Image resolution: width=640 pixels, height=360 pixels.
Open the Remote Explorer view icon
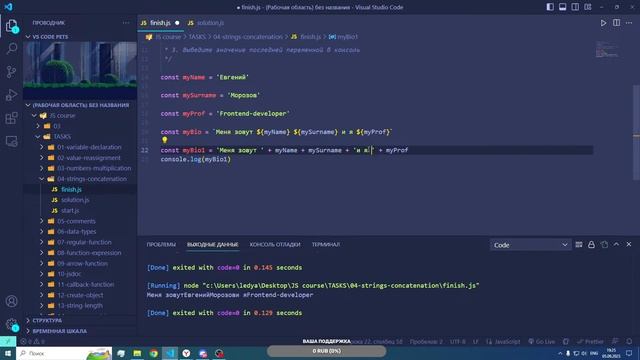tap(11, 141)
